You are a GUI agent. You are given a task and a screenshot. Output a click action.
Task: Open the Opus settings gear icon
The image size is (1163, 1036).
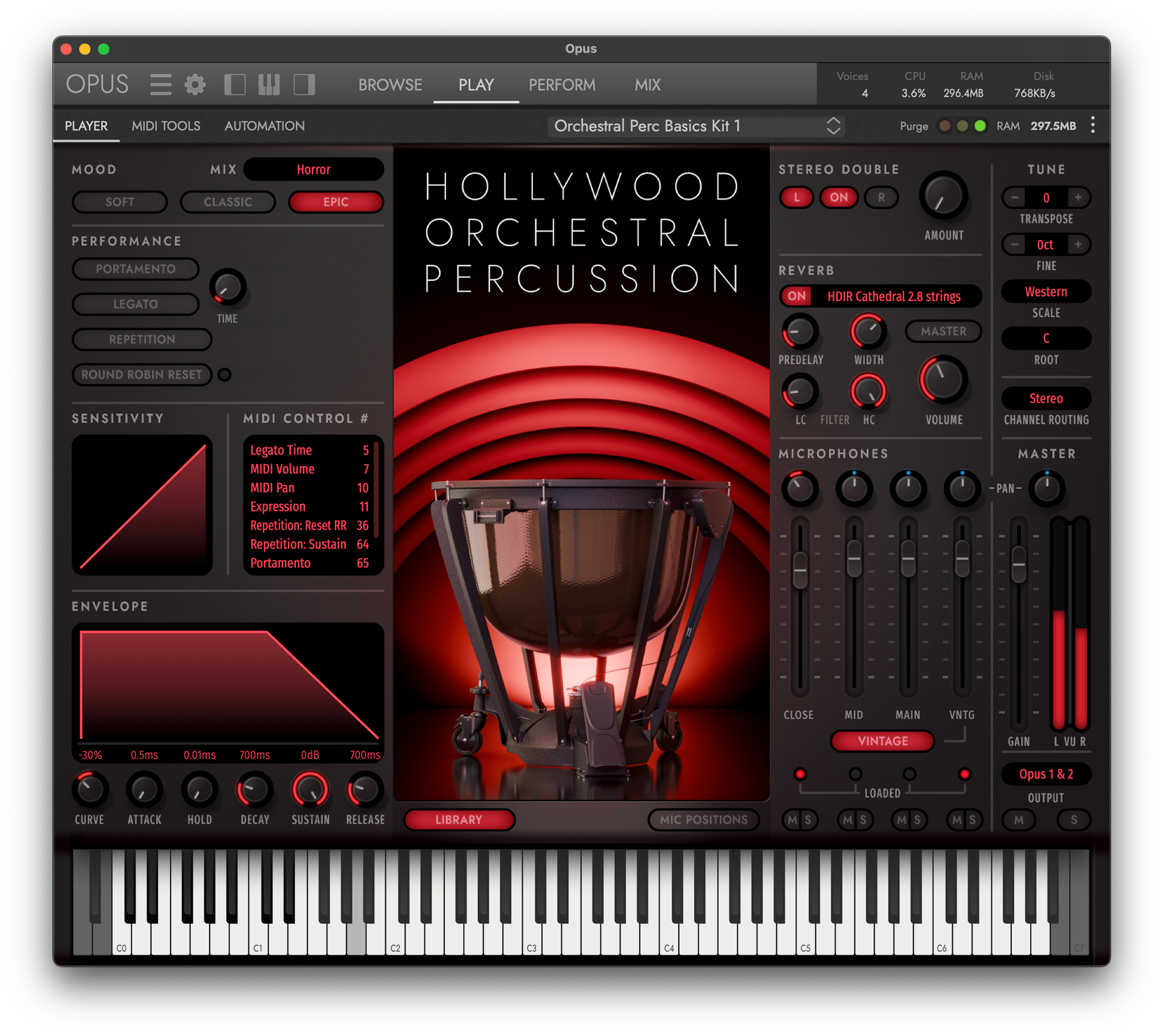195,83
